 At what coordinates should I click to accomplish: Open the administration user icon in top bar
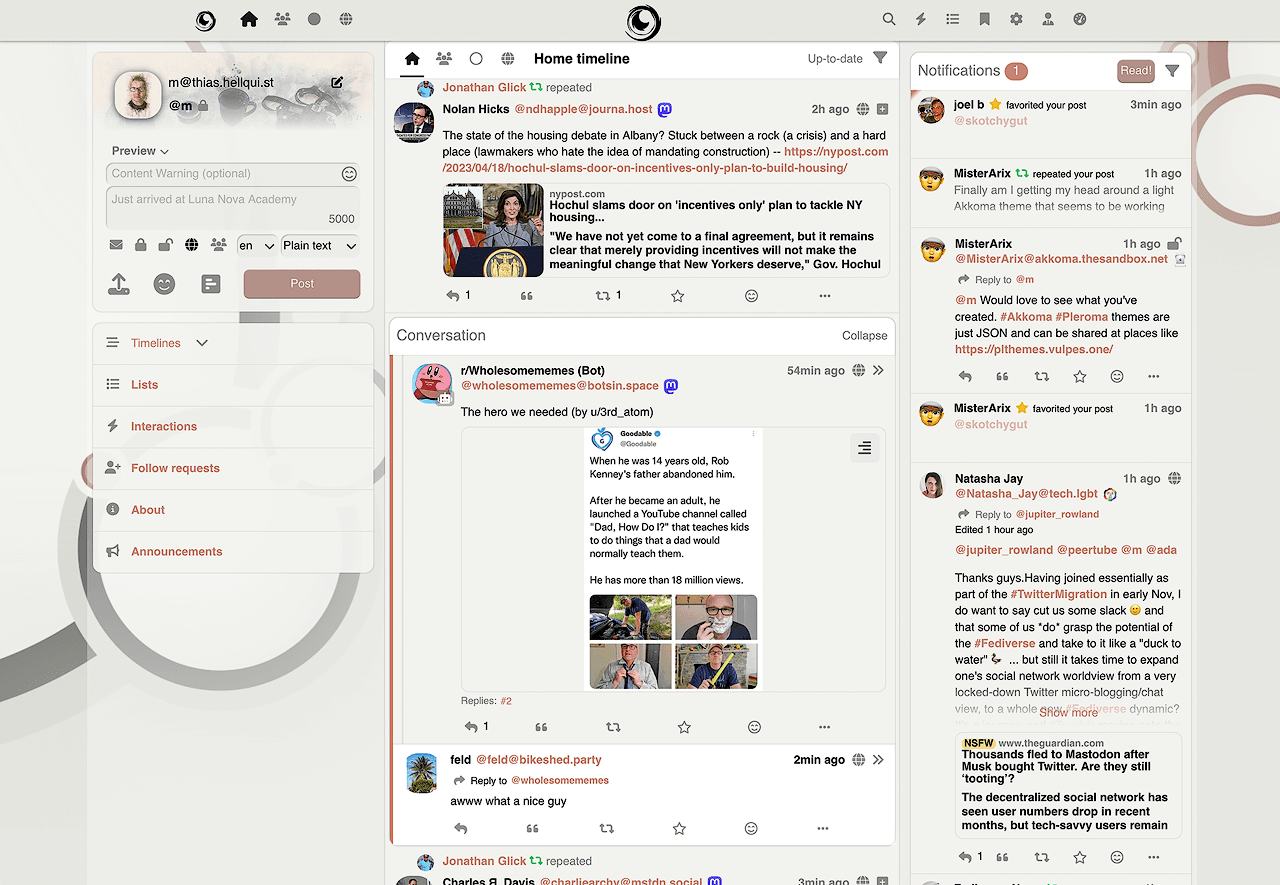point(1048,19)
